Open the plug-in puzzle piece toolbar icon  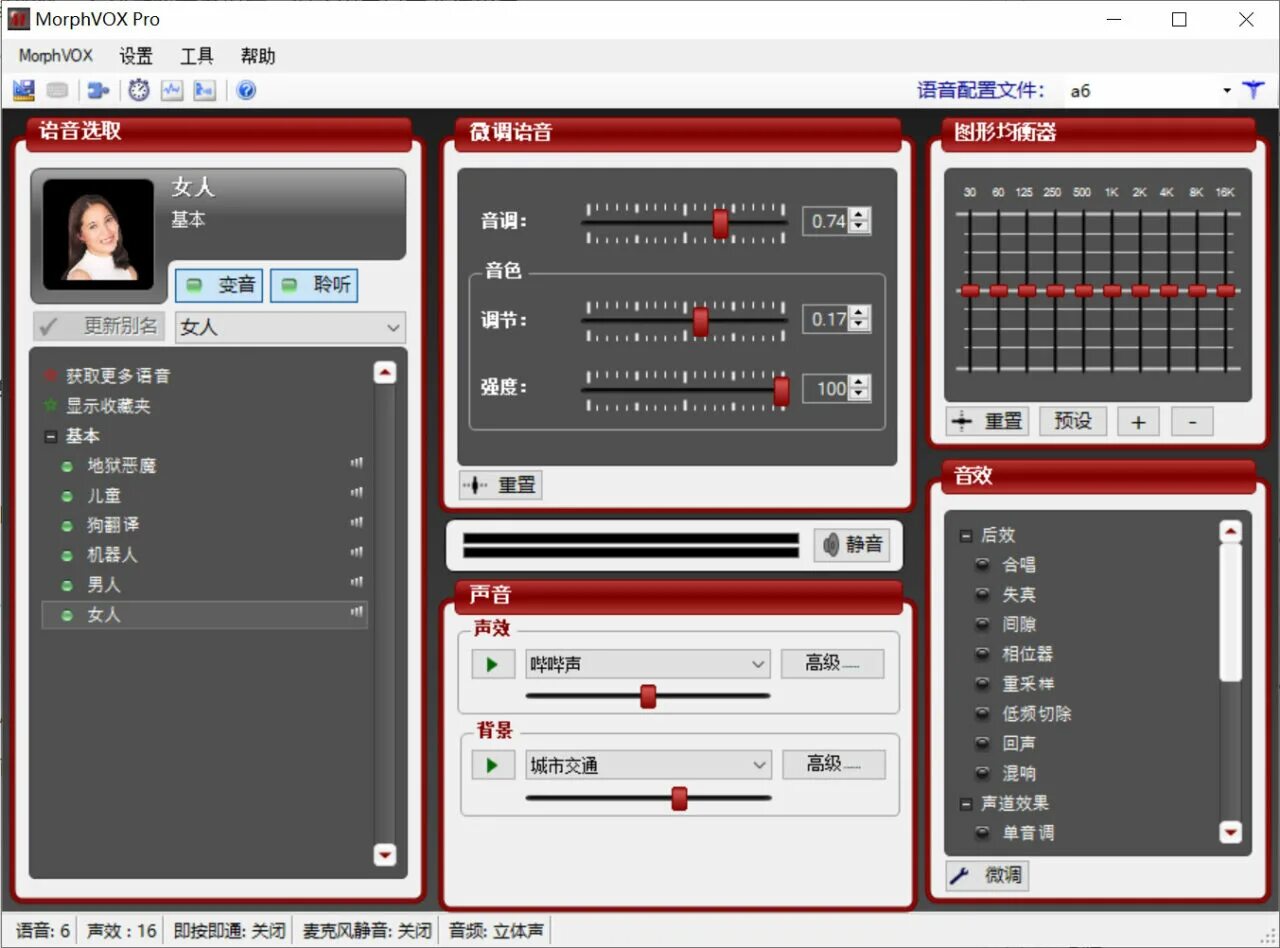(98, 91)
